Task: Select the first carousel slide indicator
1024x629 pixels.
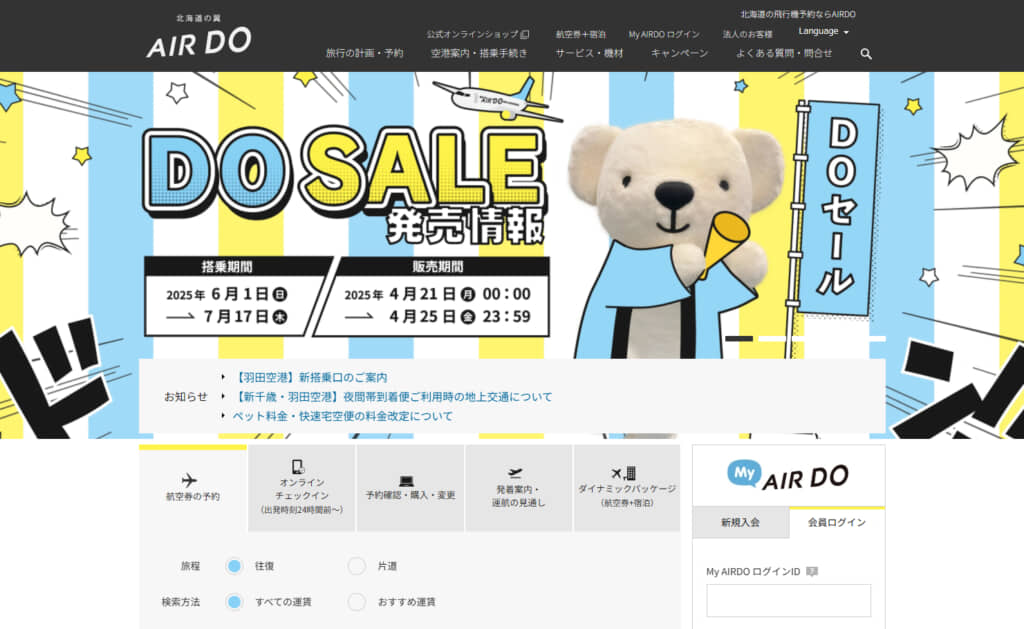Action: coord(739,339)
